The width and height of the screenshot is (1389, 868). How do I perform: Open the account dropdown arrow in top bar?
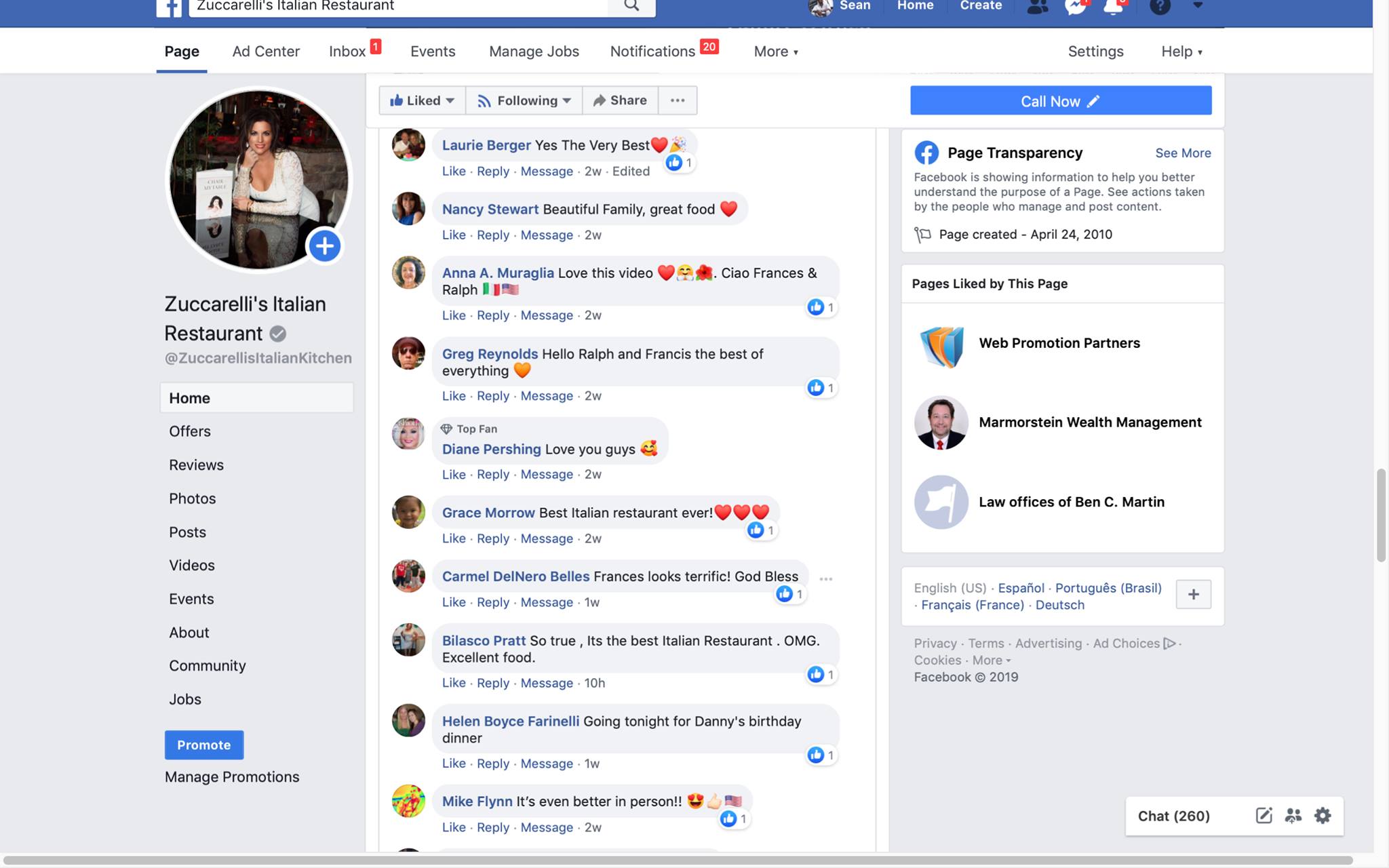click(x=1198, y=5)
